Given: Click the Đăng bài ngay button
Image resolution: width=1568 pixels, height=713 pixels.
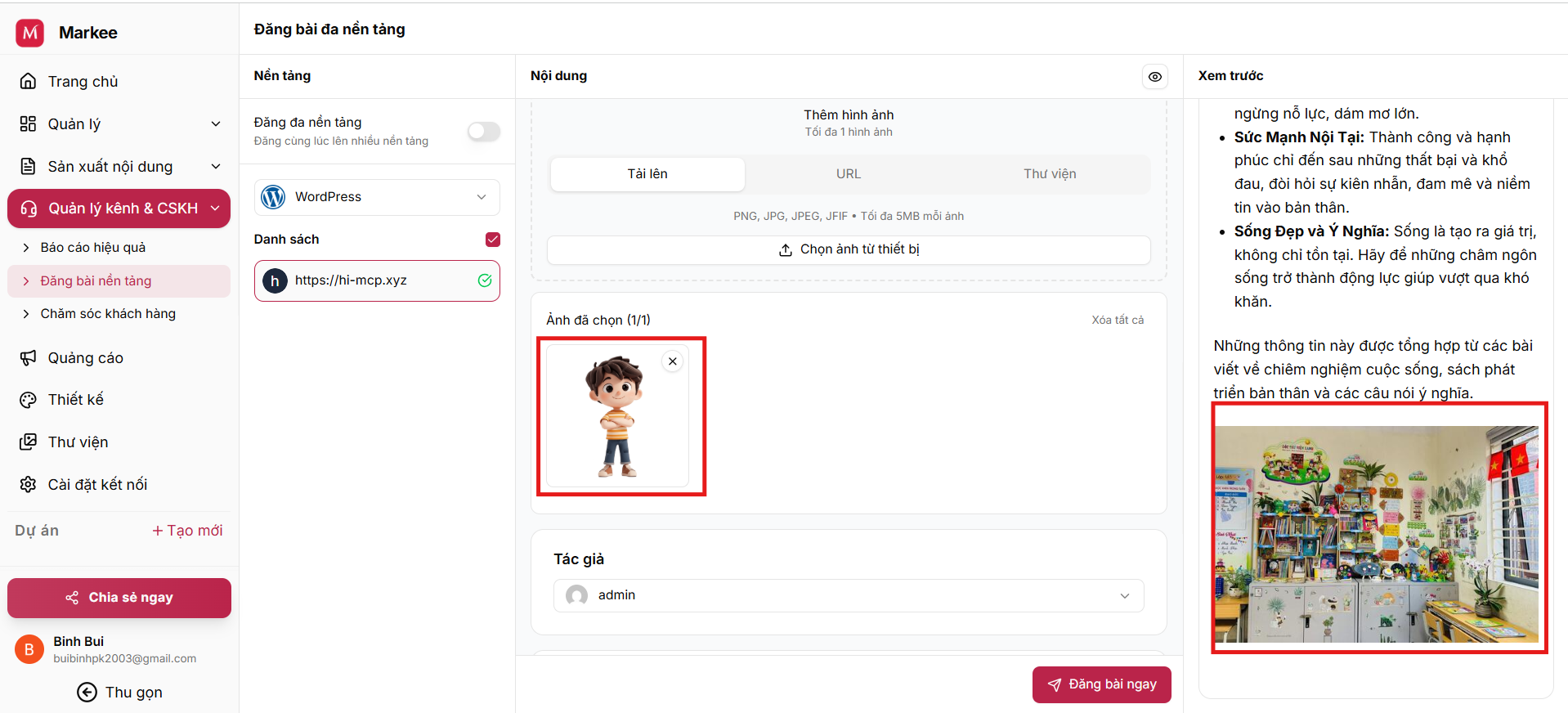Looking at the screenshot, I should tap(1101, 684).
